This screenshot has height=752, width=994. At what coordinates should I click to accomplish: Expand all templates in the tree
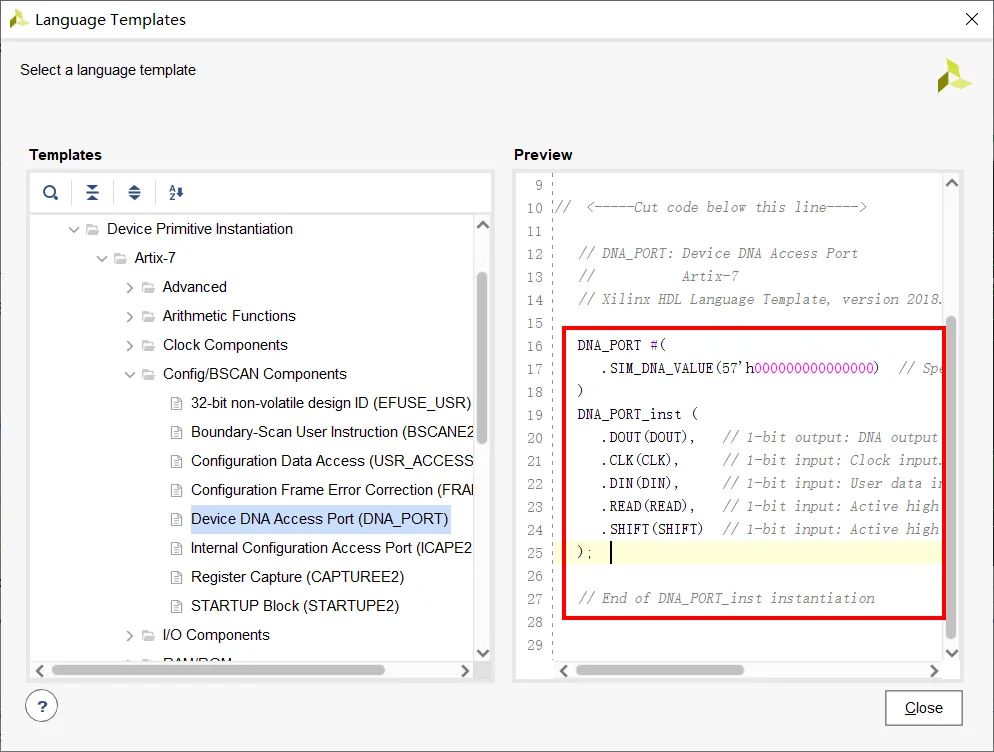[x=134, y=192]
